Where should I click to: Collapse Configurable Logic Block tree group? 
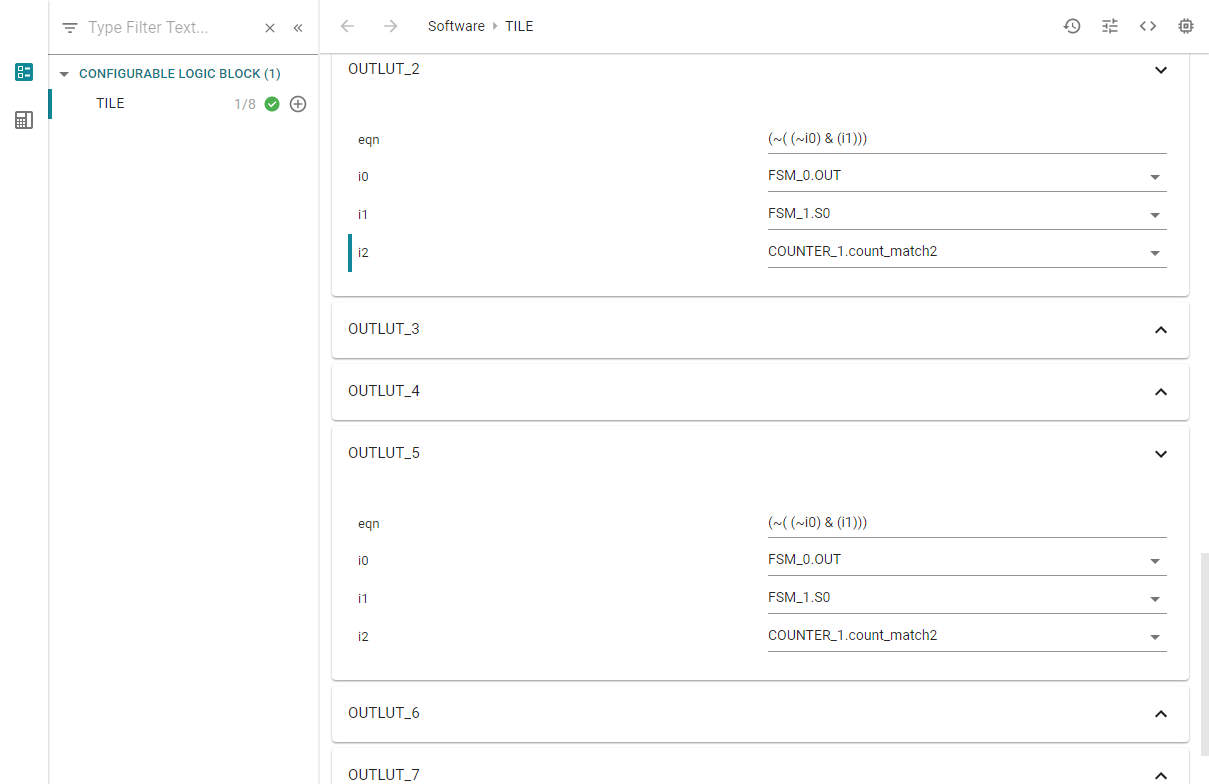[x=65, y=74]
